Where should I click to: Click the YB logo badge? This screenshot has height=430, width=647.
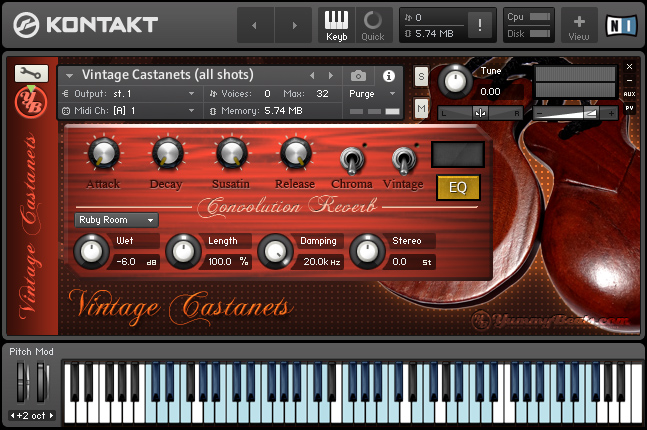click(x=31, y=102)
